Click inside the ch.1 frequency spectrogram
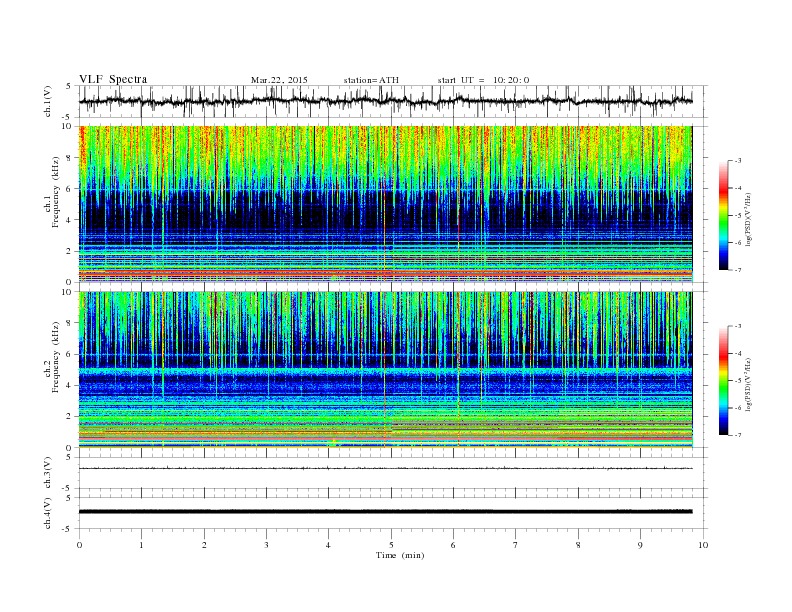792x612 pixels. [x=385, y=204]
